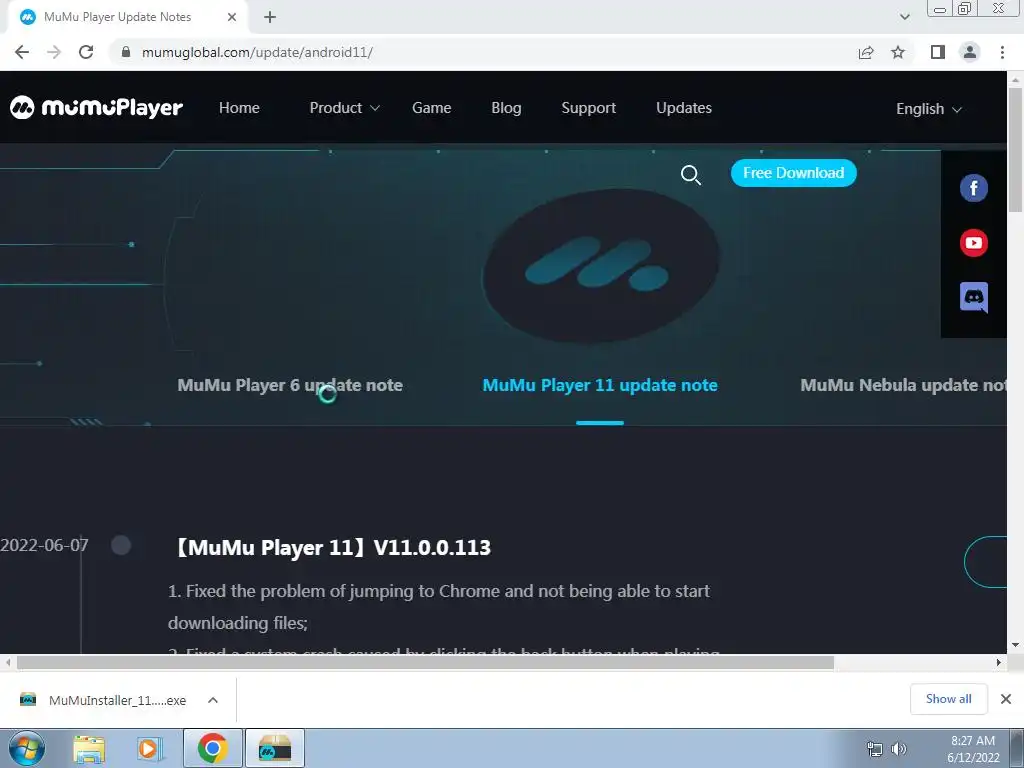1024x768 pixels.
Task: Close the MuMu Player Update Notes tab
Action: (x=232, y=17)
